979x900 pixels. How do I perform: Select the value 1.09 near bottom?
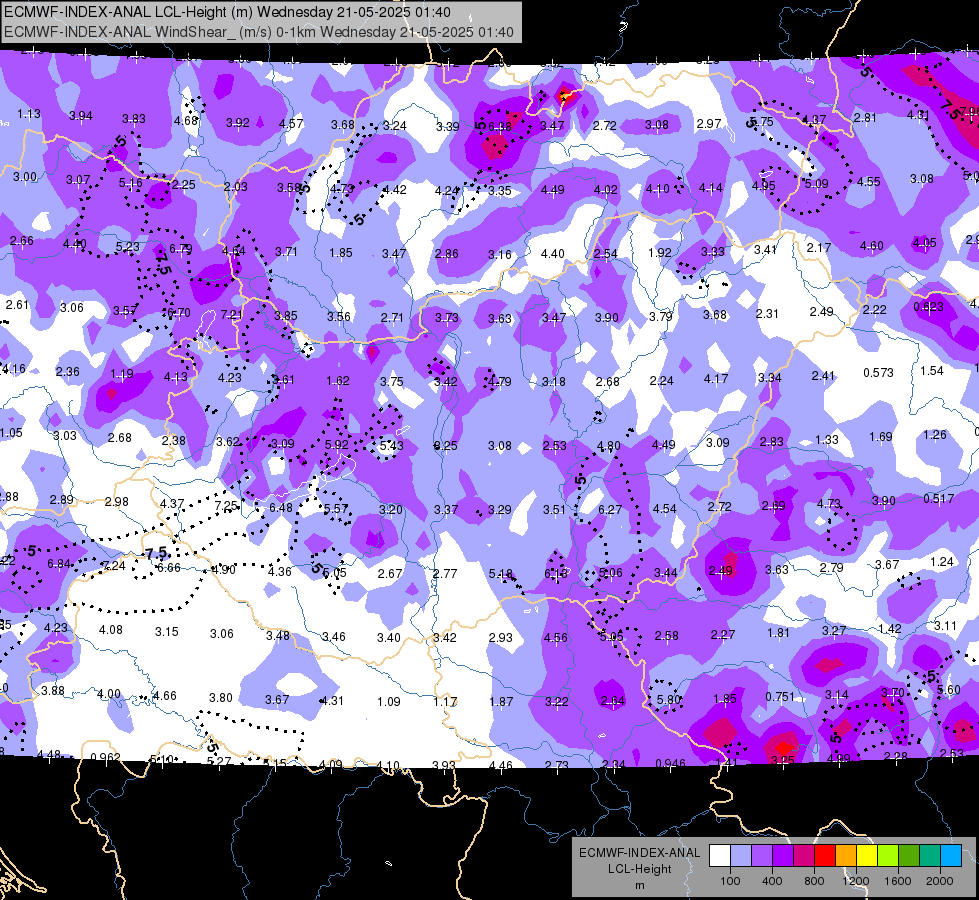coord(388,701)
